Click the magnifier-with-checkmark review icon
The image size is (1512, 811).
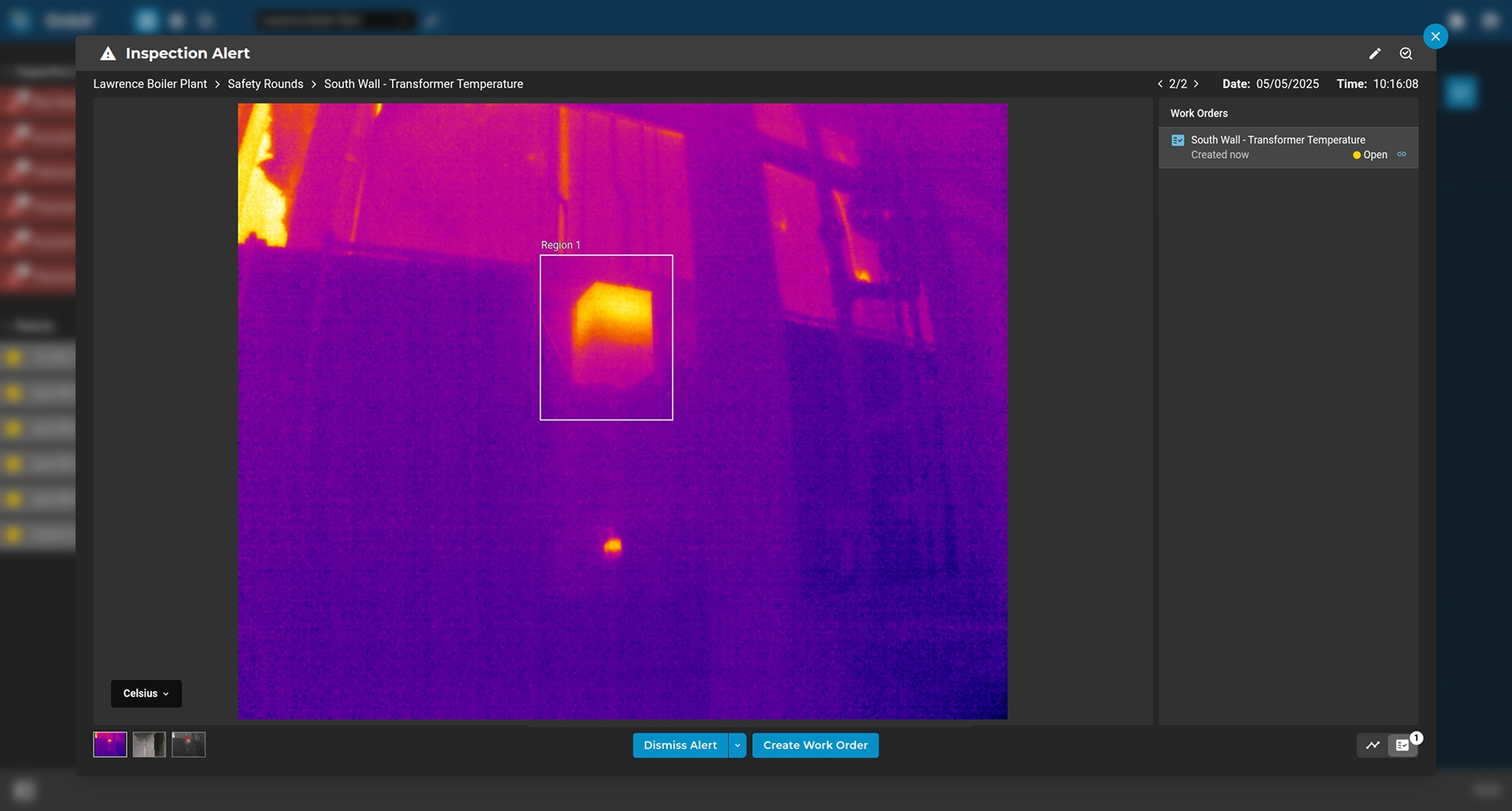(1406, 54)
